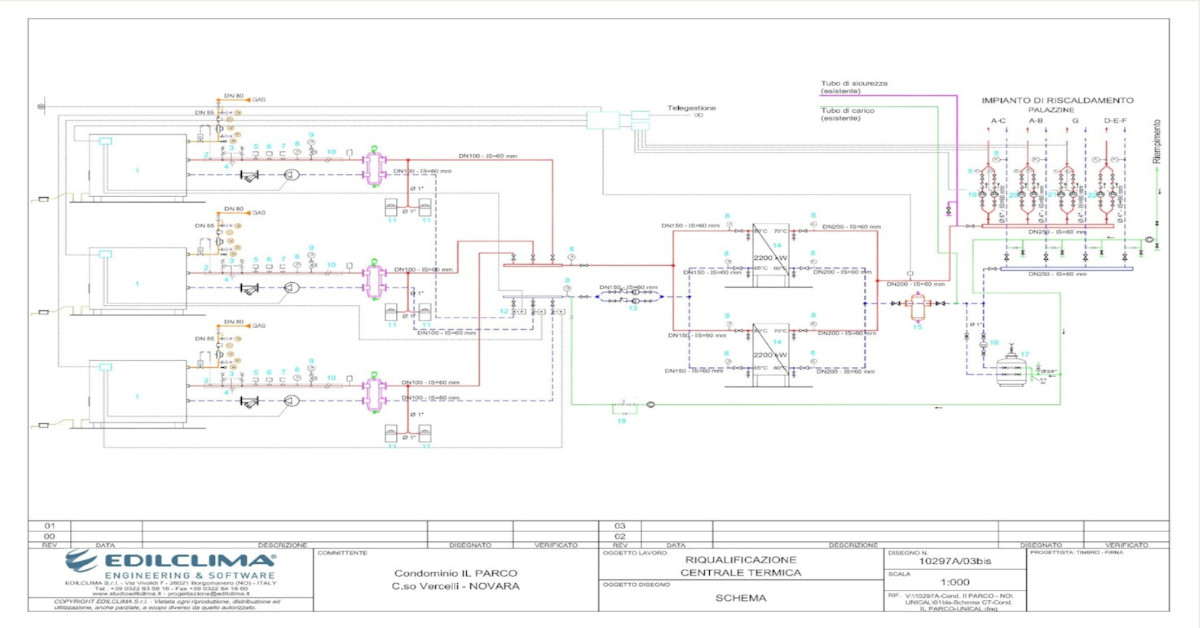Viewport: 1200px width, 628px height.
Task: Click the revision row number '01'
Action: pos(49,525)
